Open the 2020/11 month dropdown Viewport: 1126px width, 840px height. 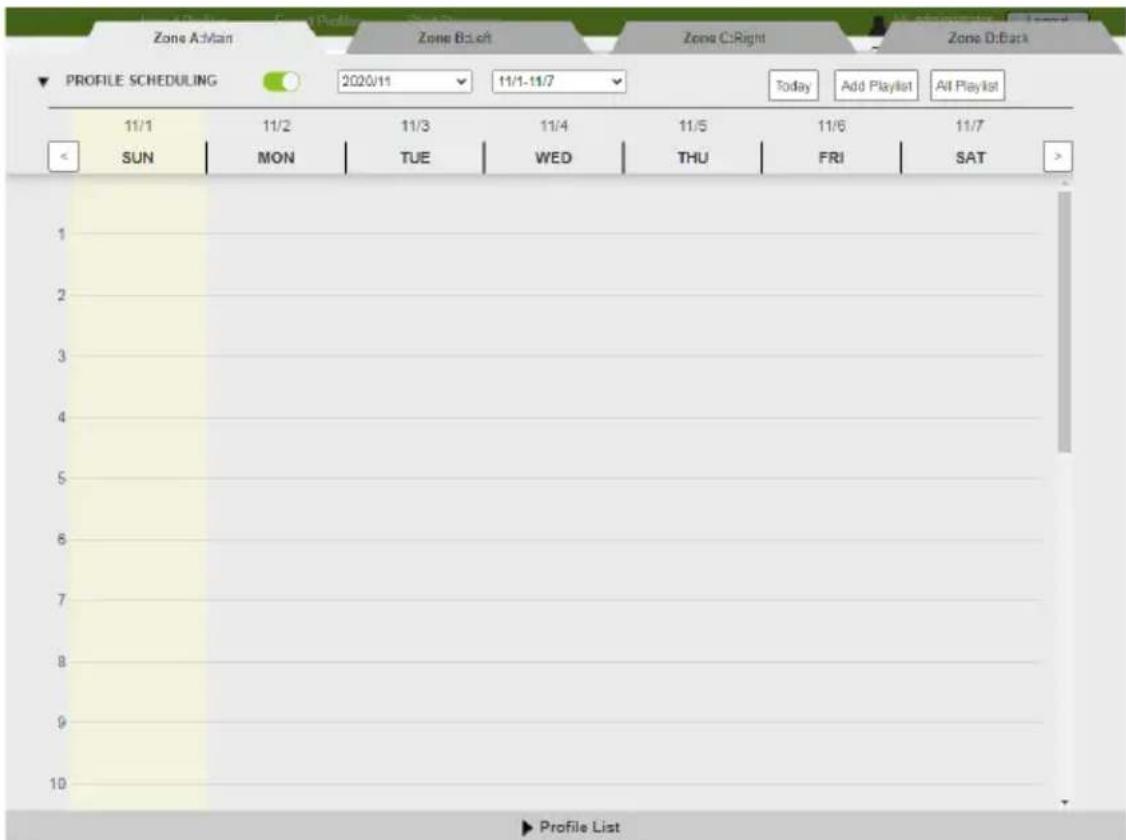click(404, 81)
